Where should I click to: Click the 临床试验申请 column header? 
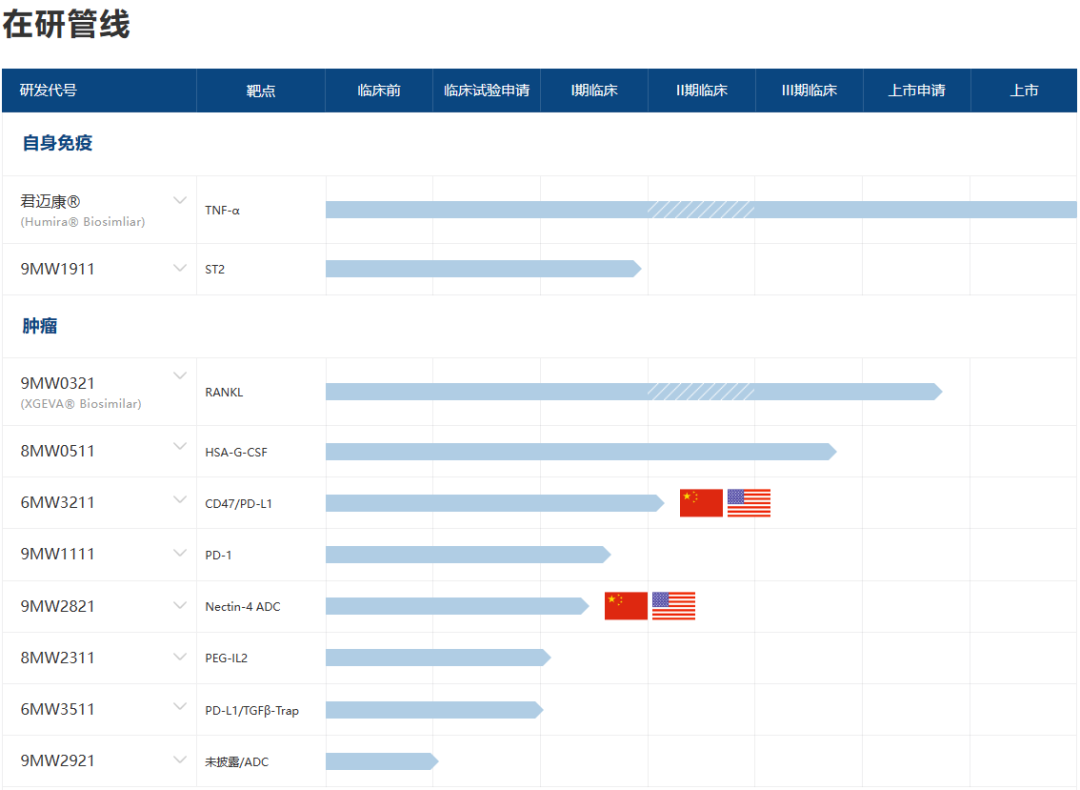point(487,90)
